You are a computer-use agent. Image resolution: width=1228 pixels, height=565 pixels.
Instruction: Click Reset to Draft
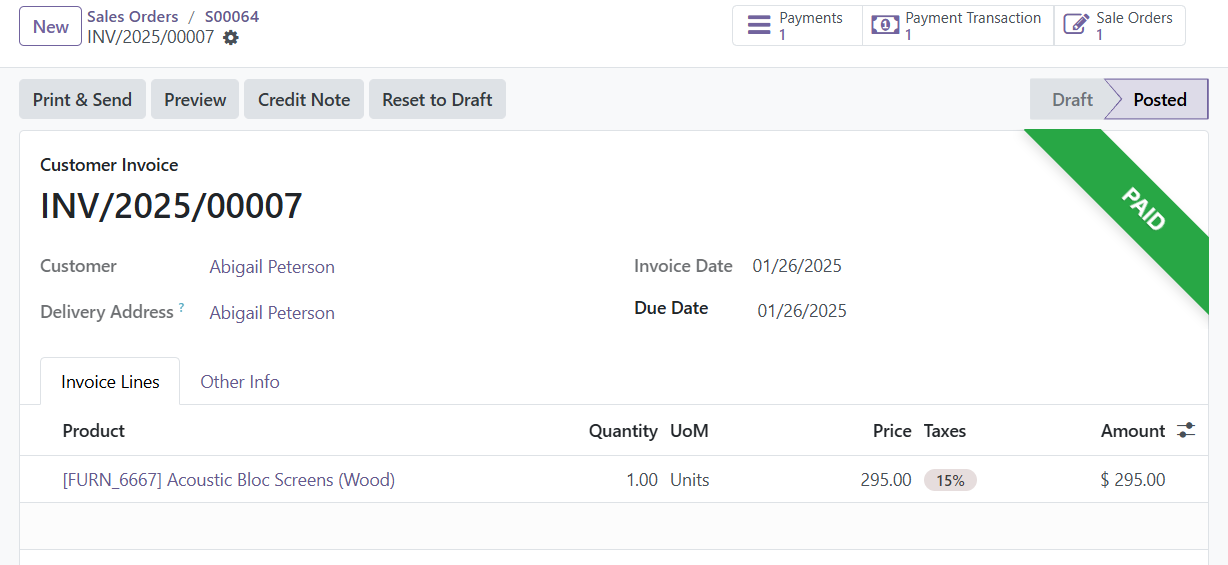(x=437, y=99)
